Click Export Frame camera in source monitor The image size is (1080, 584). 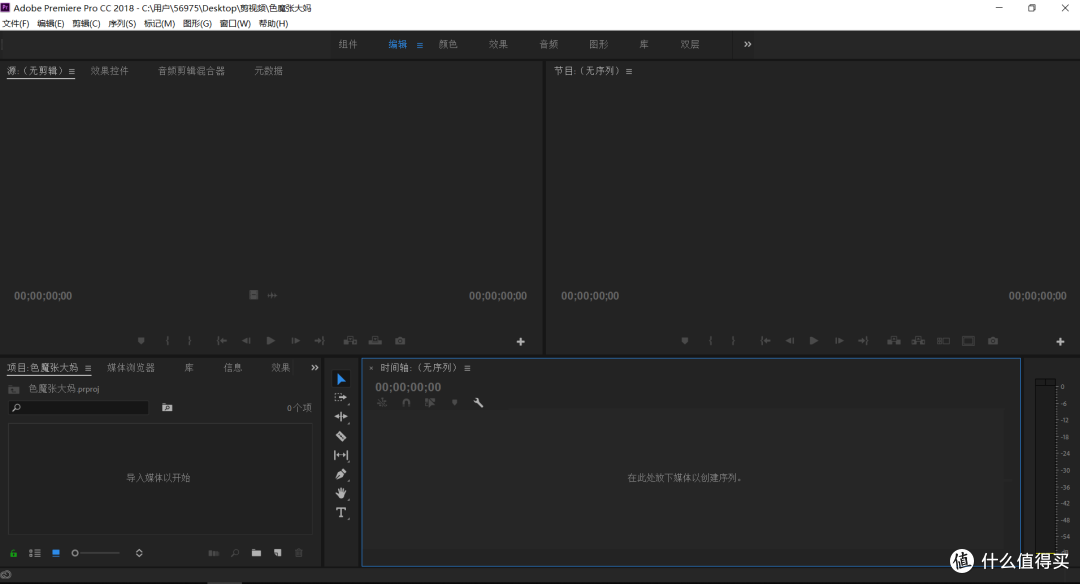(x=400, y=341)
